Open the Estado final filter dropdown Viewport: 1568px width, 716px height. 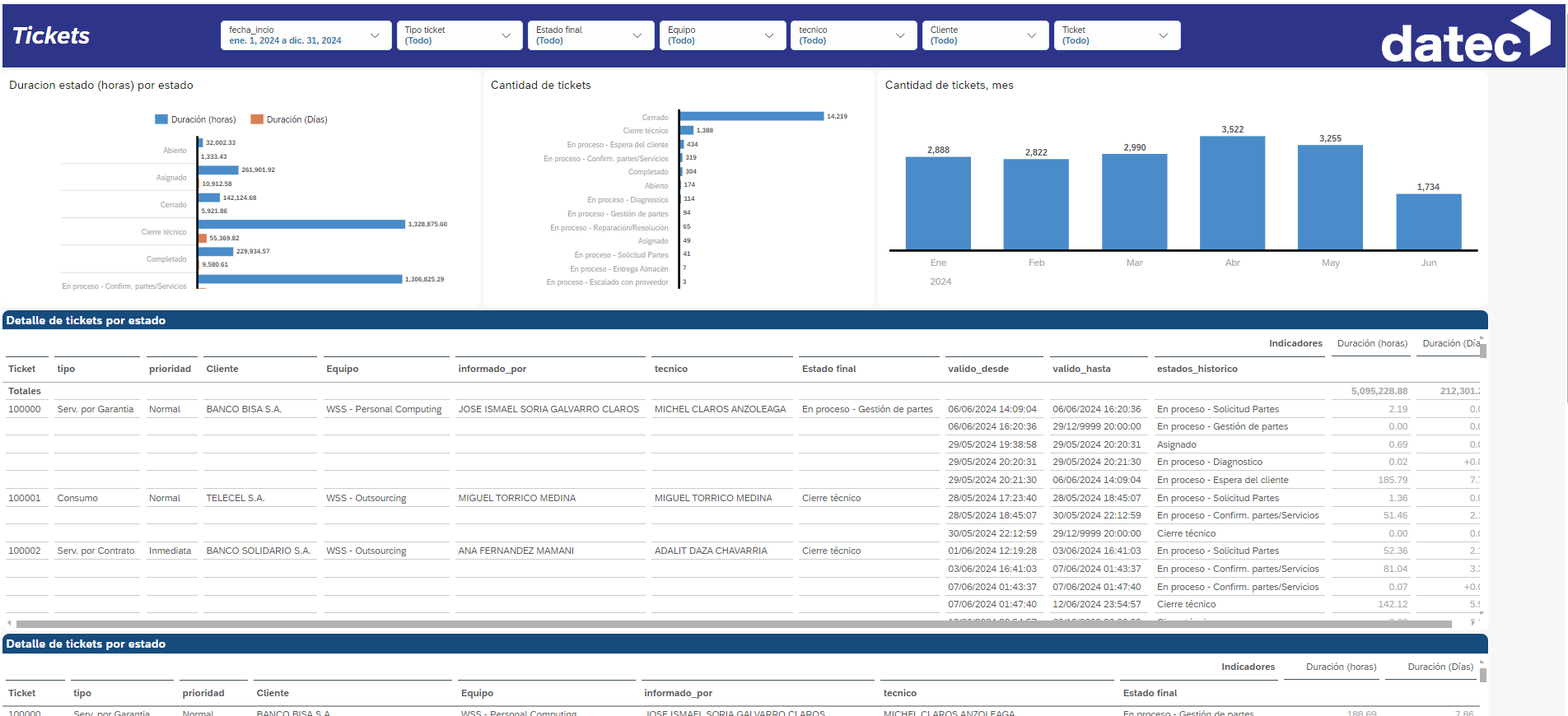(x=590, y=35)
